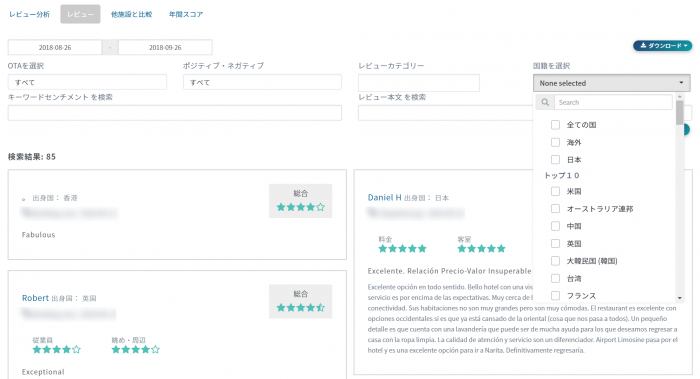The image size is (700, 379).
Task: Click reviewer name Robert
Action: pos(35,298)
